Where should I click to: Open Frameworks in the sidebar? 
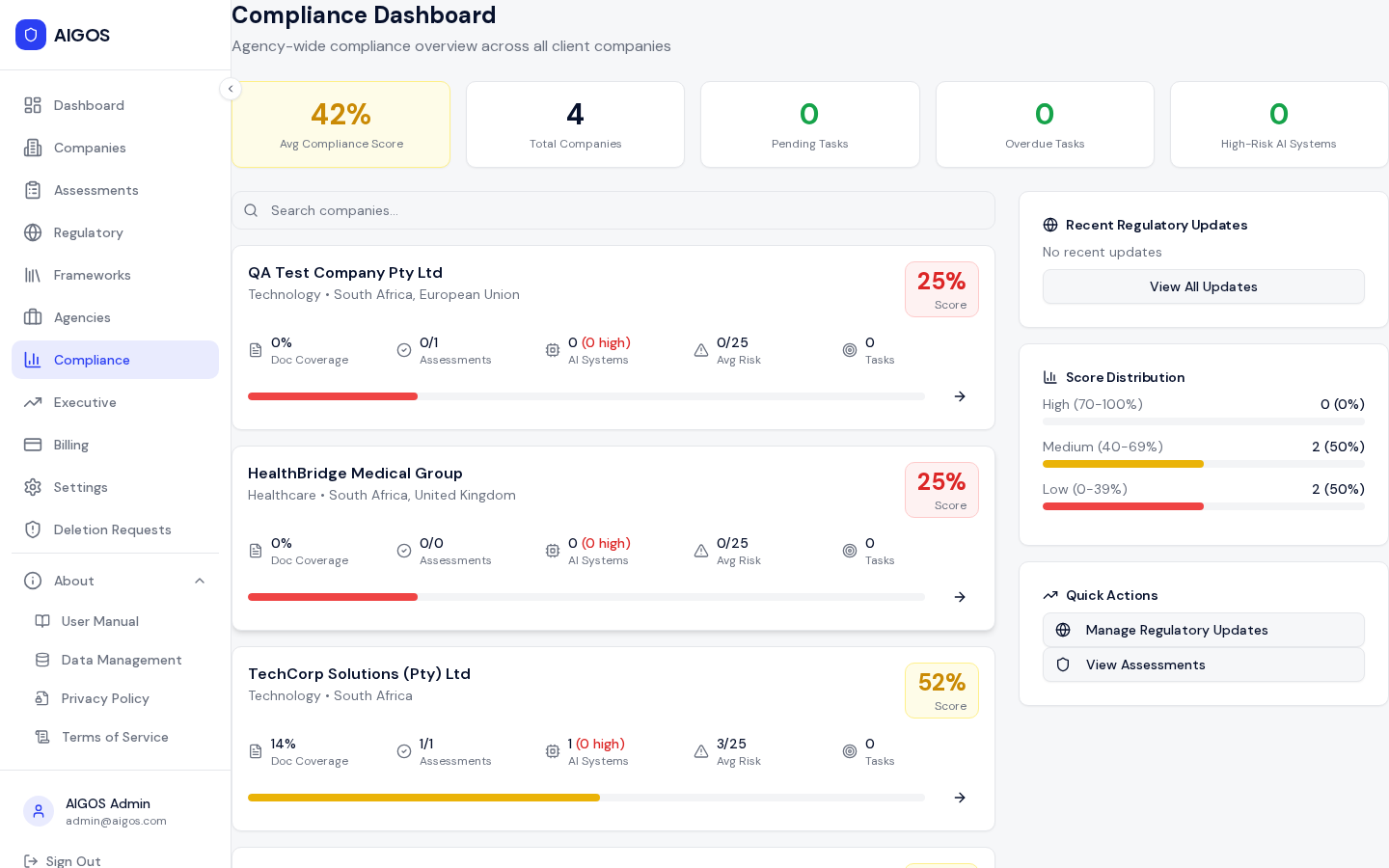pyautogui.click(x=115, y=275)
